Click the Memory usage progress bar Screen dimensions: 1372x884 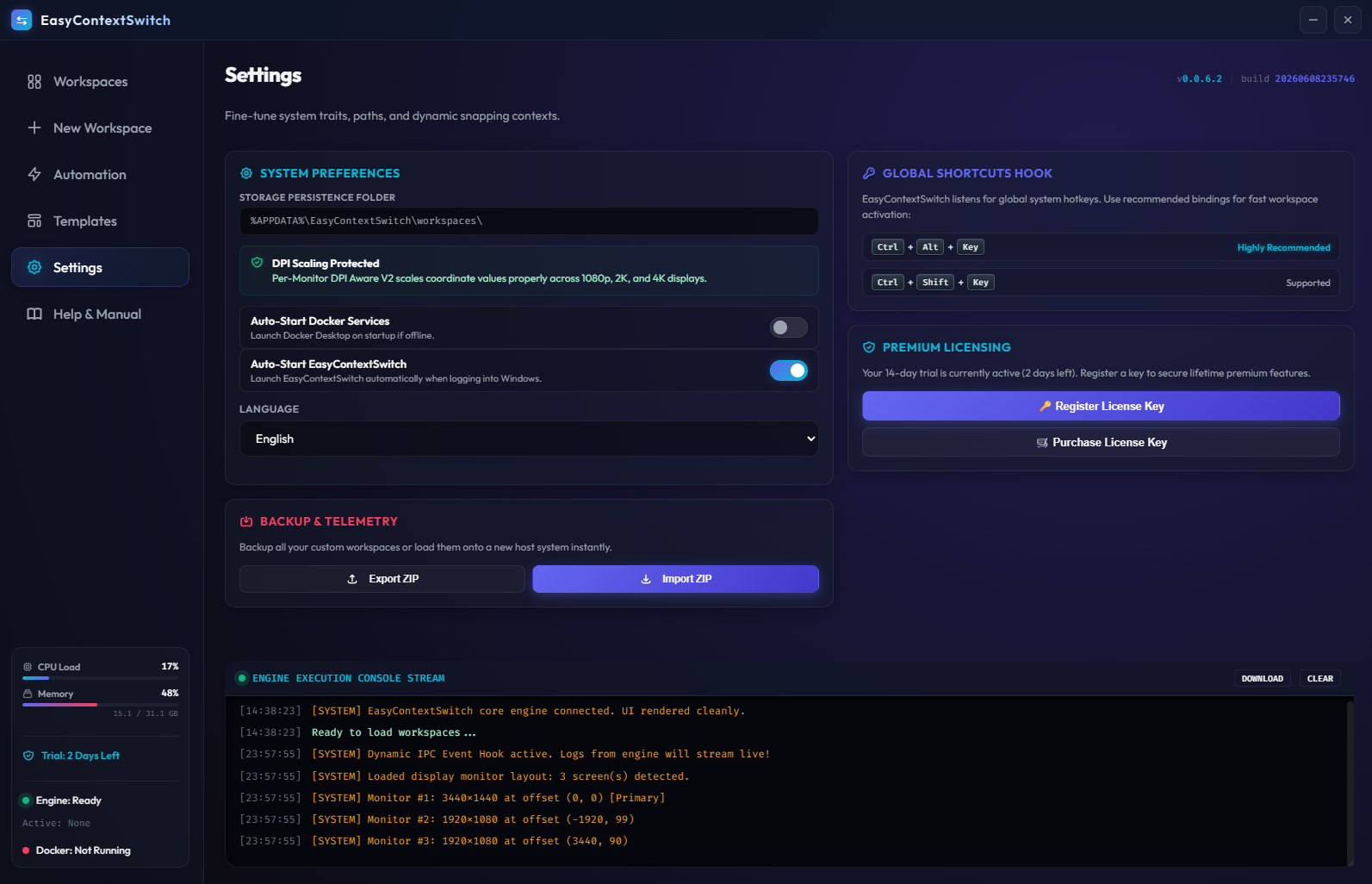point(100,705)
